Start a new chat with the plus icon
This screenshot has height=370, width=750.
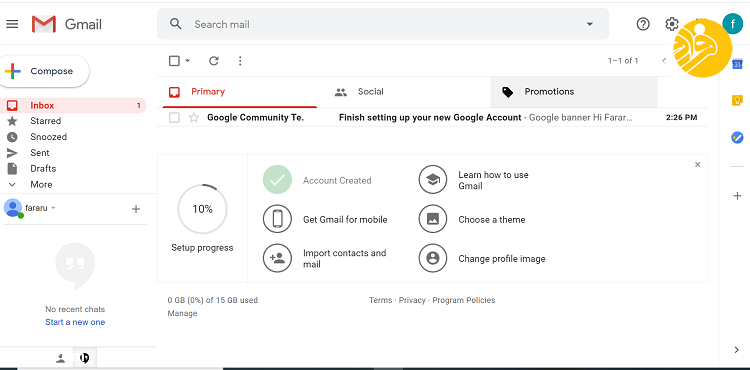pos(136,209)
